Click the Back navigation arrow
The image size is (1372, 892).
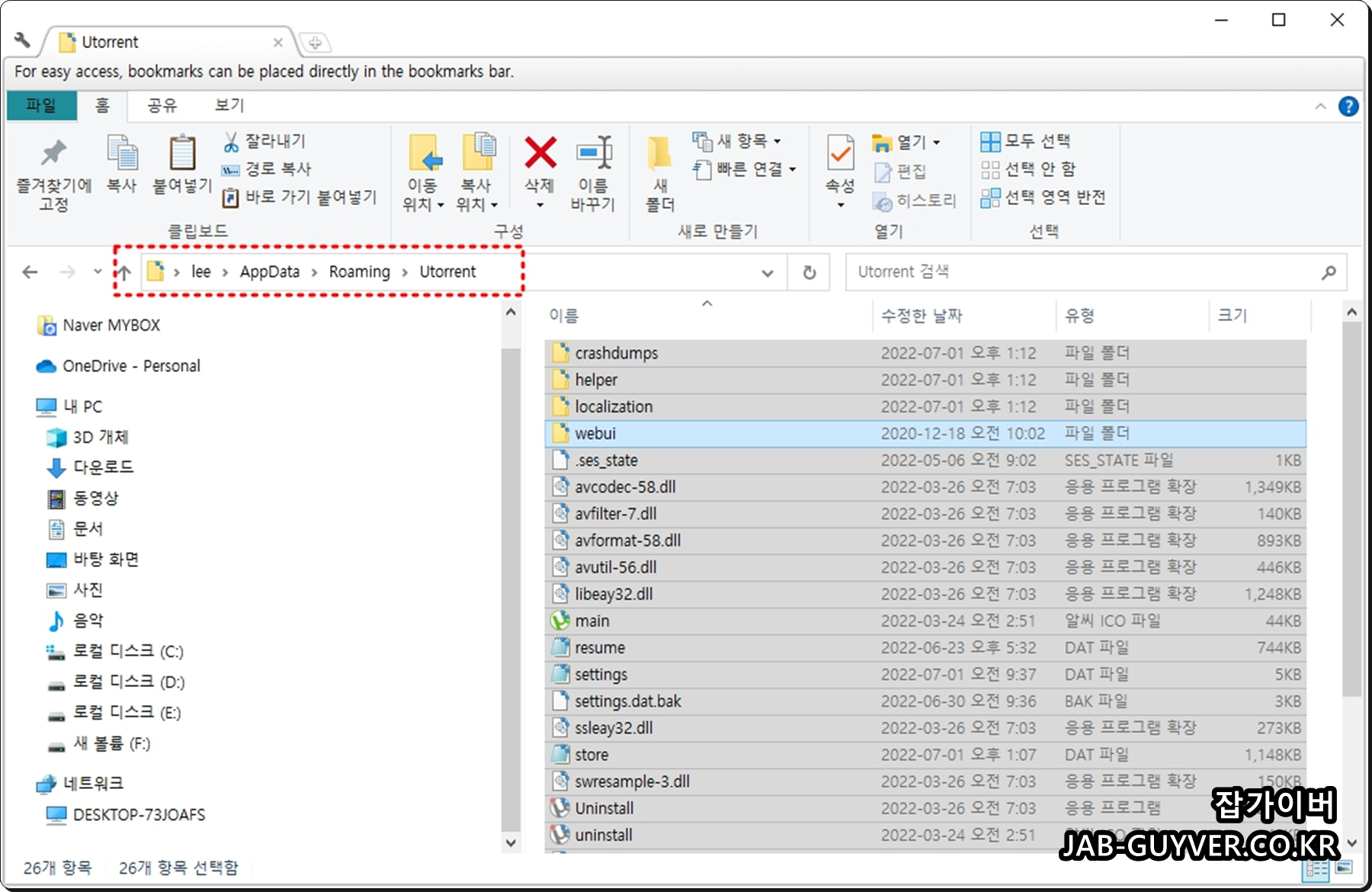pos(30,272)
